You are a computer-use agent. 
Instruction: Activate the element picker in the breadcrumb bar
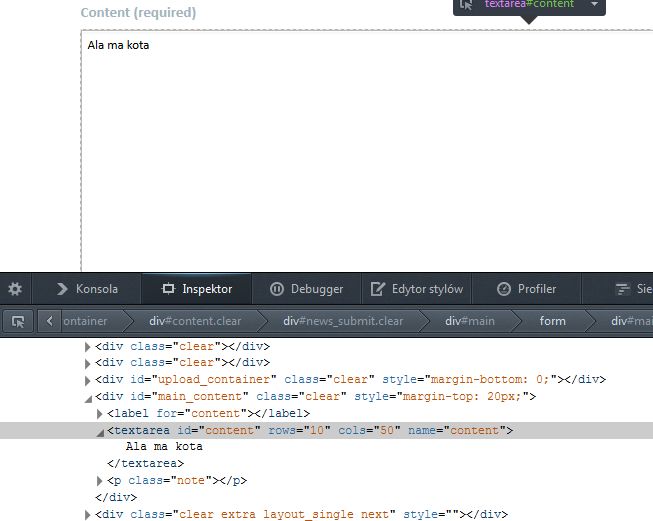pos(17,321)
